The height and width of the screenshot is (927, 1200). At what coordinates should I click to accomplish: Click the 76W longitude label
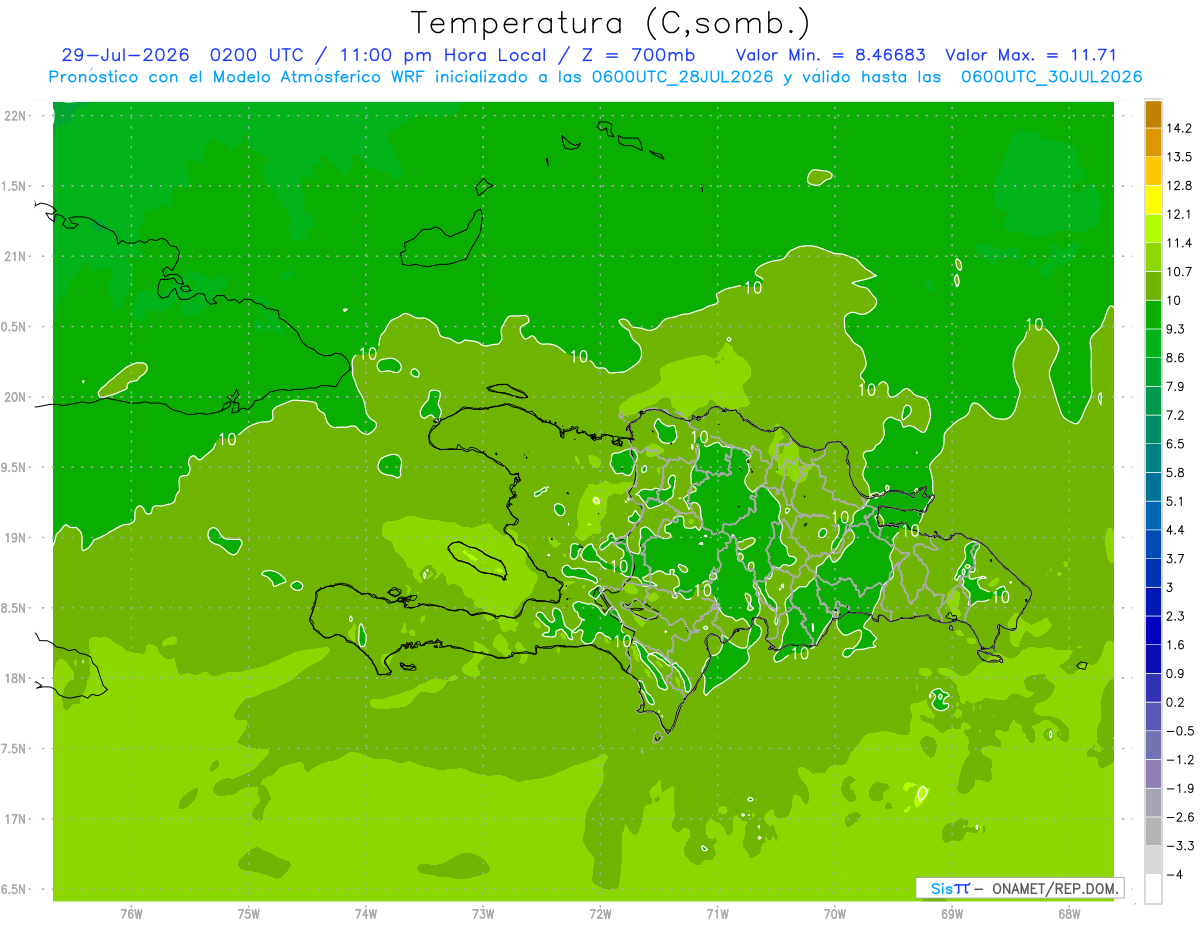pyautogui.click(x=130, y=914)
